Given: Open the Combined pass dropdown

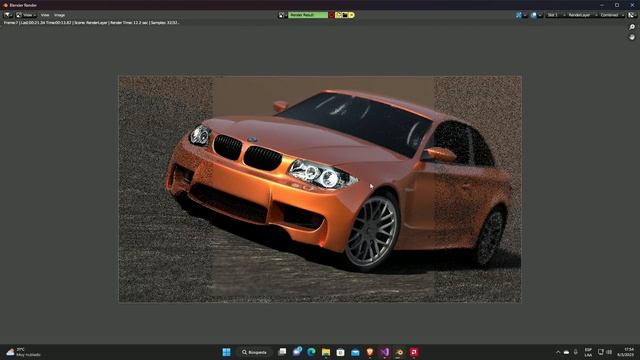Looking at the screenshot, I should tap(612, 15).
